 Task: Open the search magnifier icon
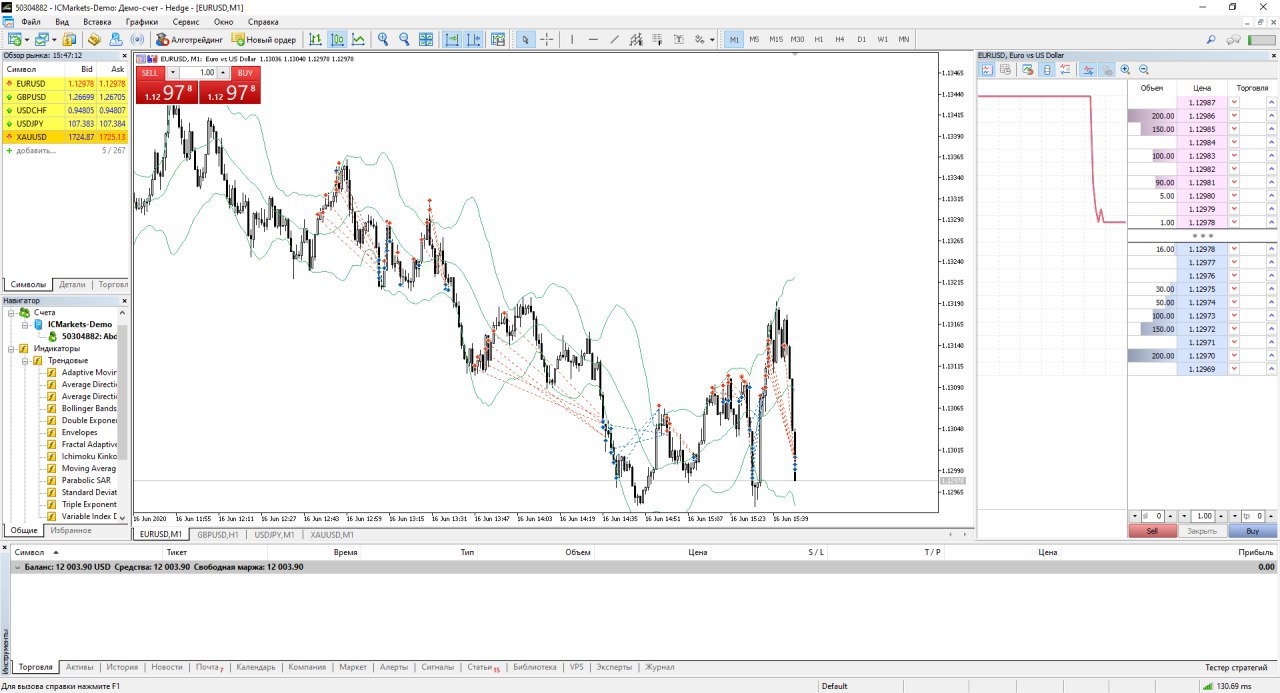pyautogui.click(x=1211, y=40)
